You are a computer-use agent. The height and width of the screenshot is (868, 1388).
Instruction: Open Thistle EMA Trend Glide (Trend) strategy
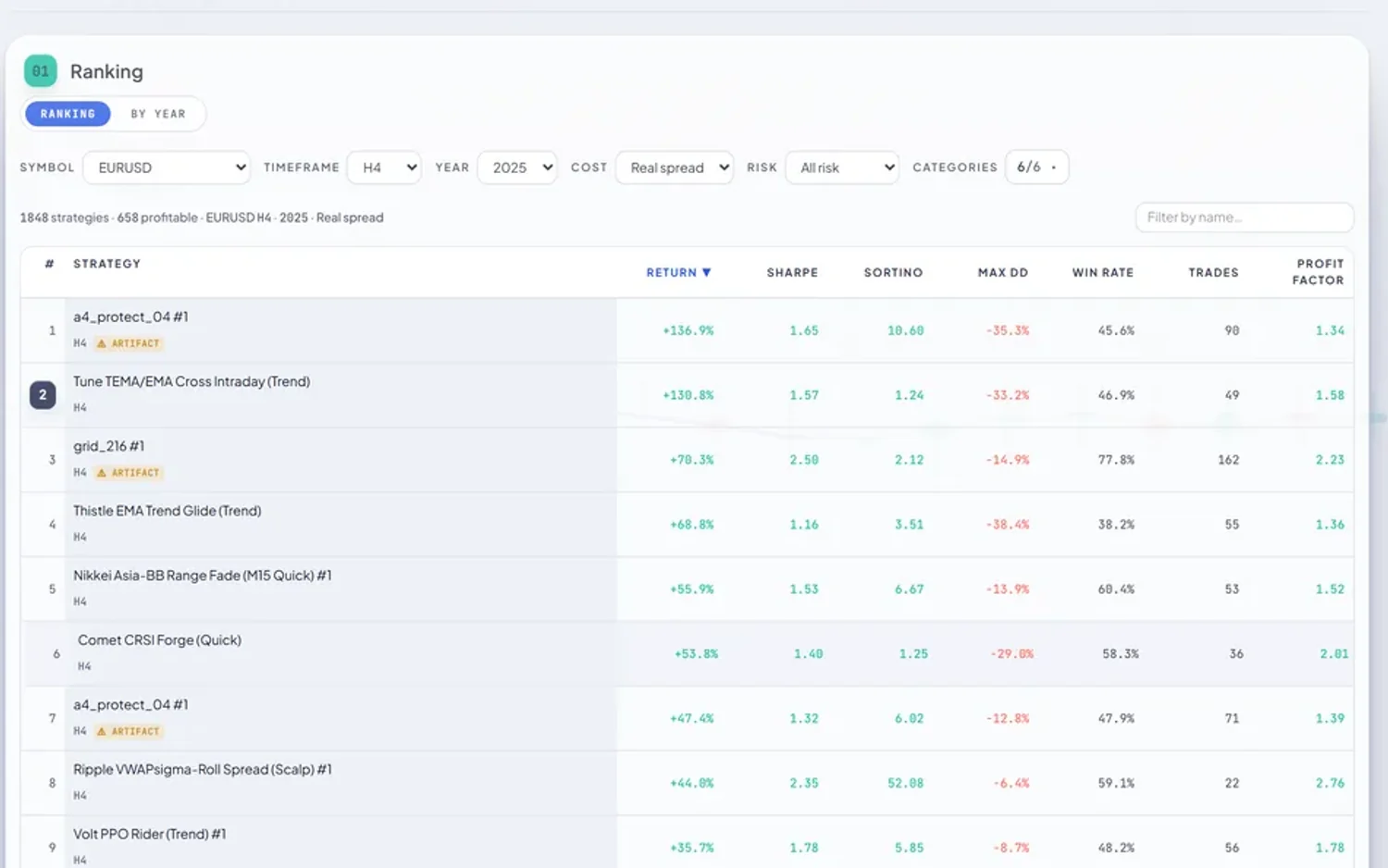167,511
